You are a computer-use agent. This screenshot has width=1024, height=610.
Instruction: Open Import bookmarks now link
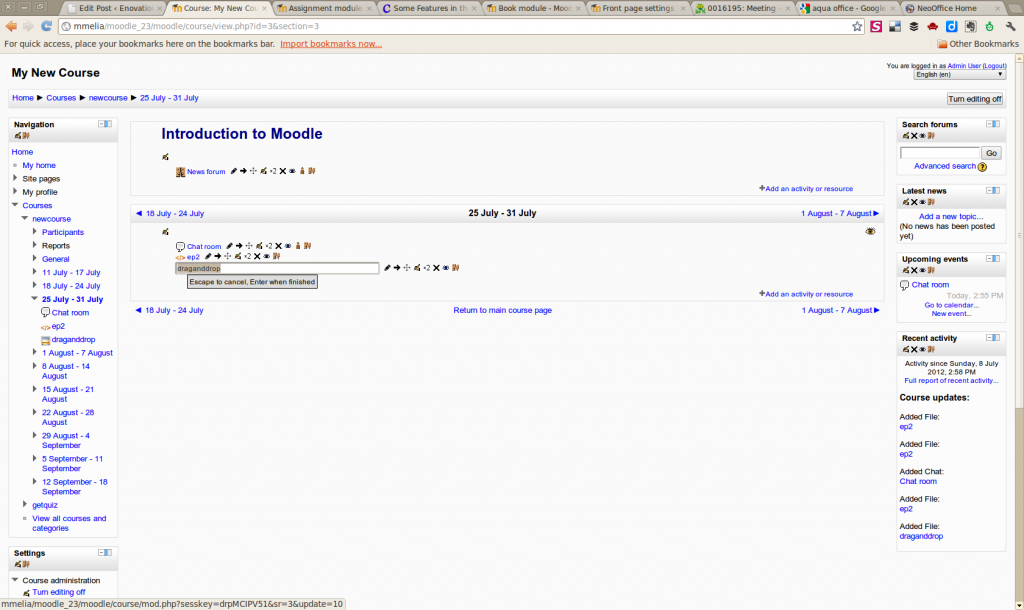point(331,44)
